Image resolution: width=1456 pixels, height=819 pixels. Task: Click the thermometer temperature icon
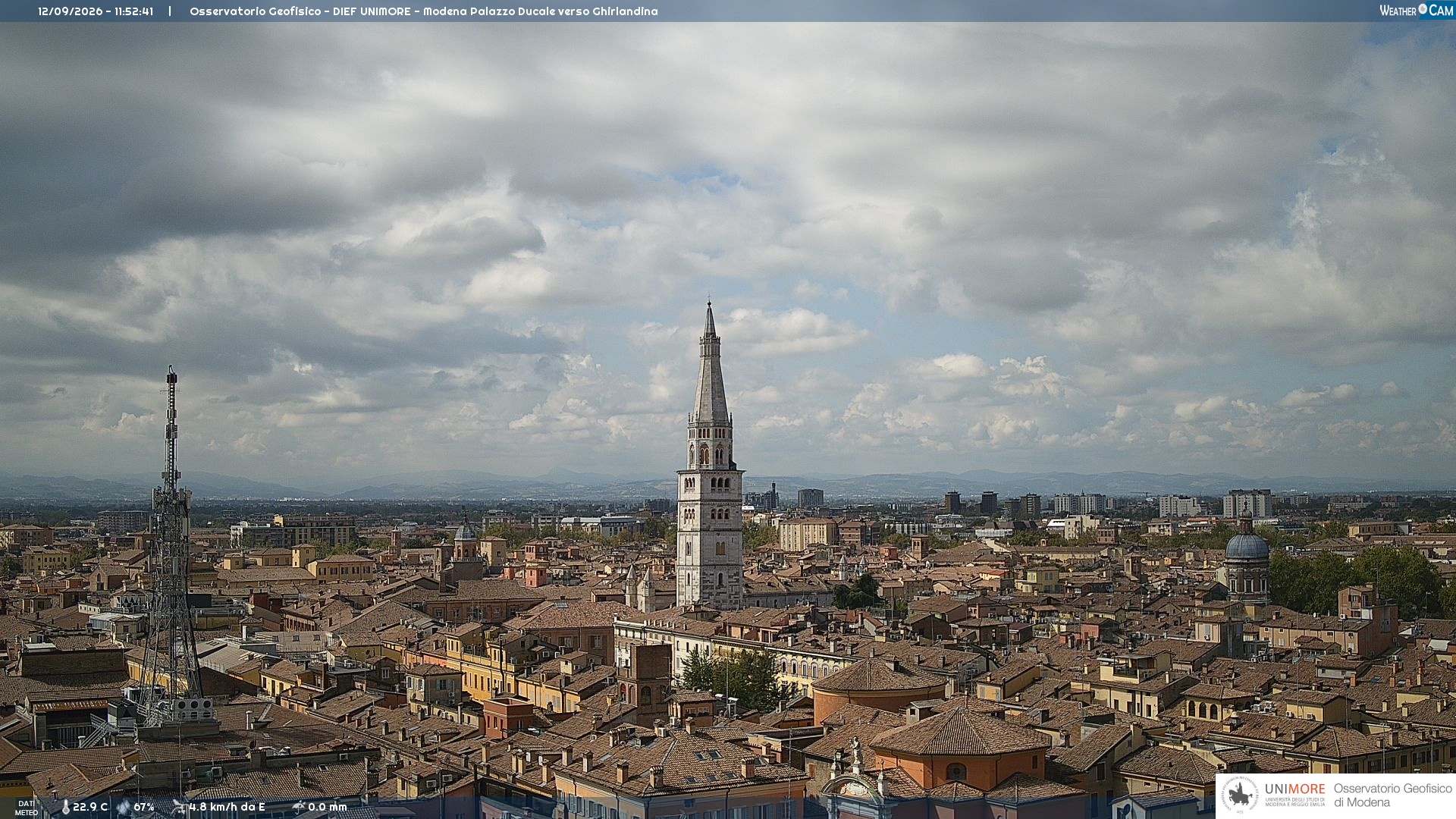click(x=65, y=808)
